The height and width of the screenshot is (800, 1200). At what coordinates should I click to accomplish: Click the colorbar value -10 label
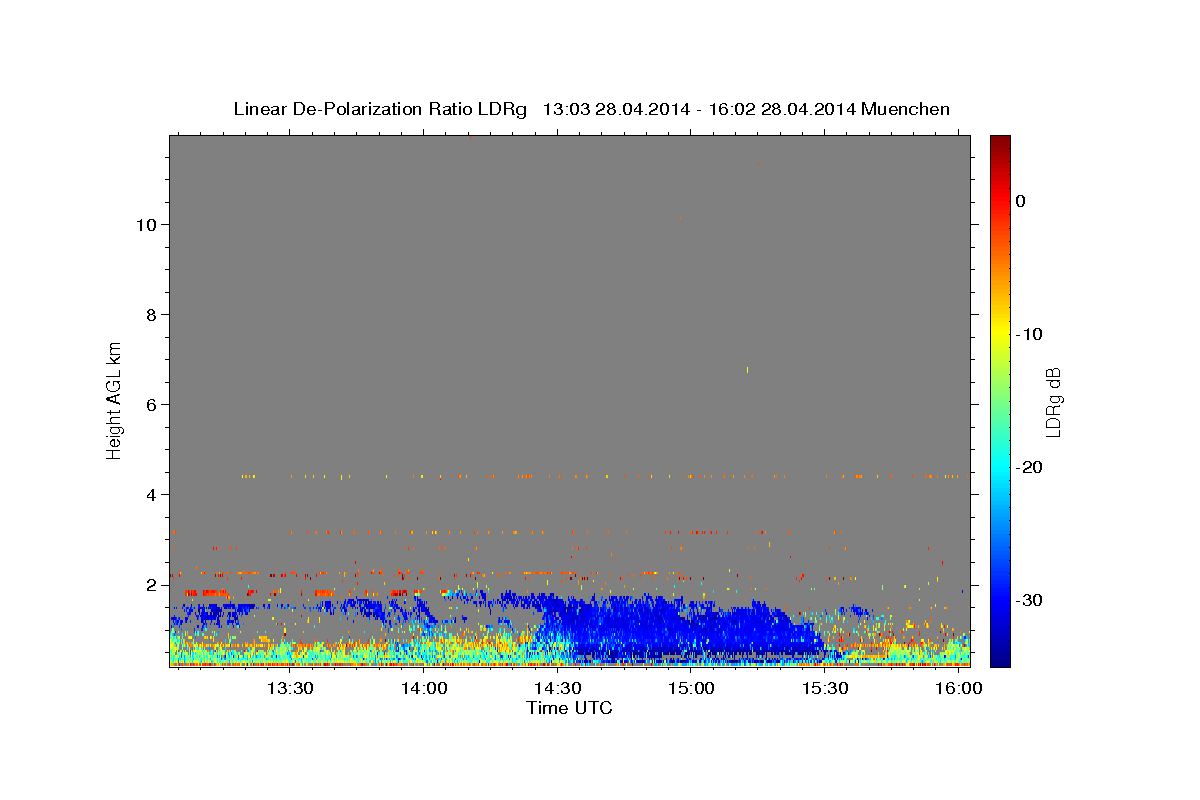pyautogui.click(x=1030, y=334)
